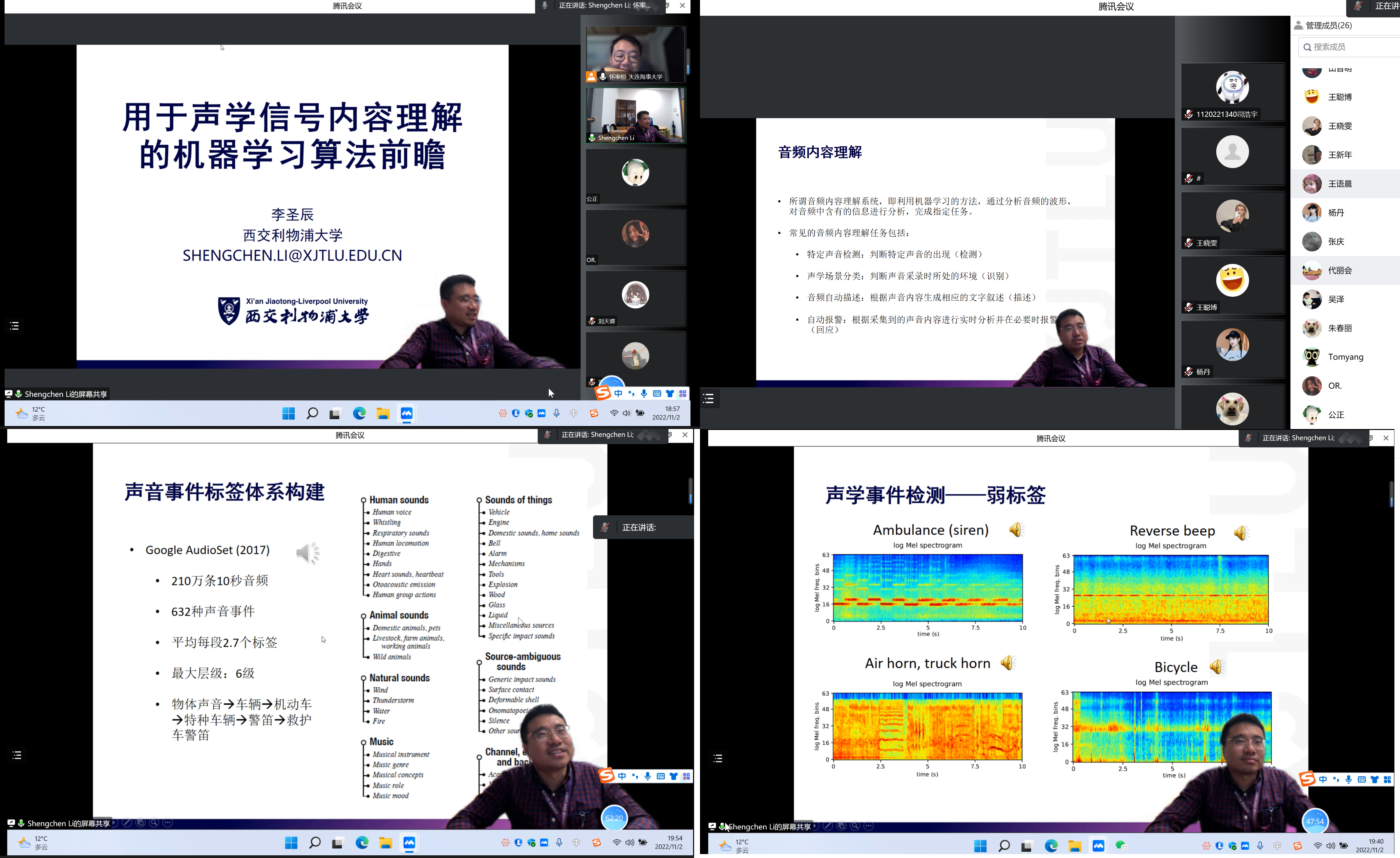Play the Air horn, truck horn audio icon
This screenshot has height=858, width=1400.
click(x=1008, y=662)
